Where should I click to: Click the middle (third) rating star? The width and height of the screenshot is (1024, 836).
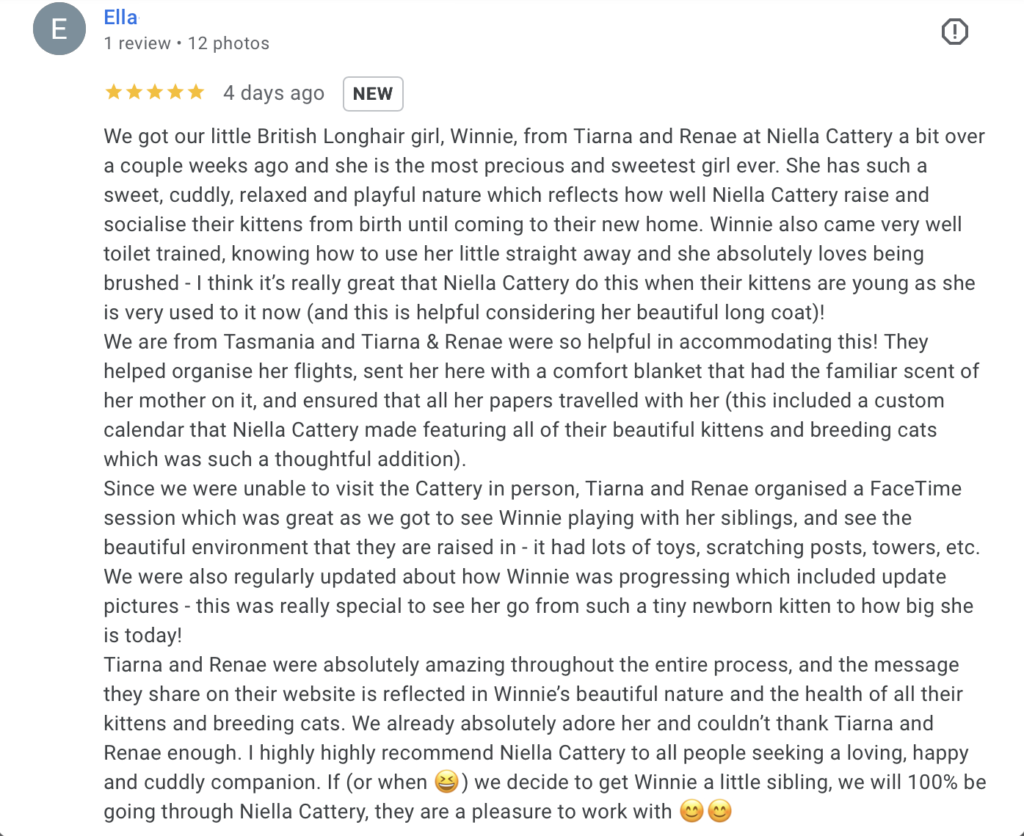pyautogui.click(x=155, y=93)
